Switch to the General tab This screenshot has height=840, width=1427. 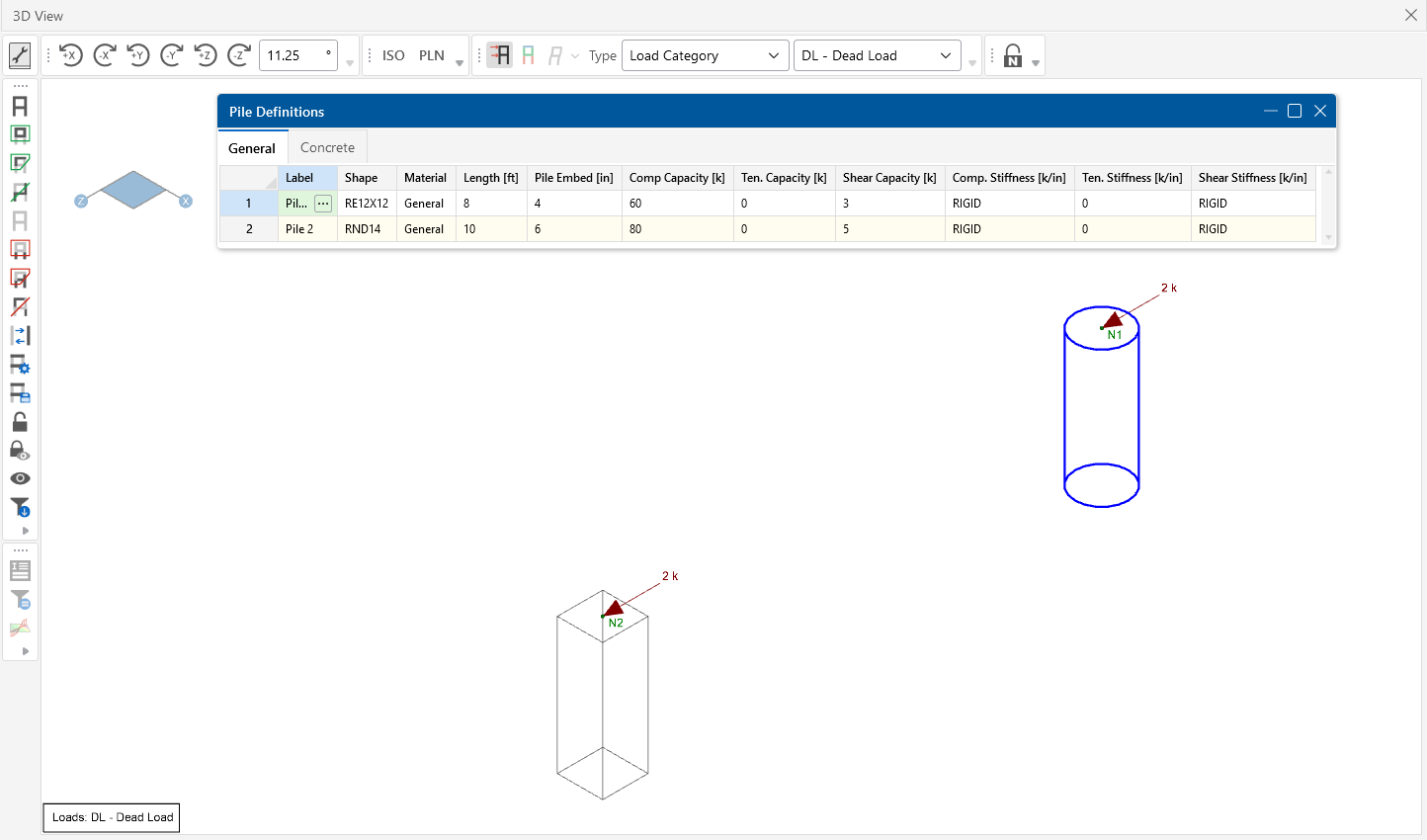pos(252,146)
